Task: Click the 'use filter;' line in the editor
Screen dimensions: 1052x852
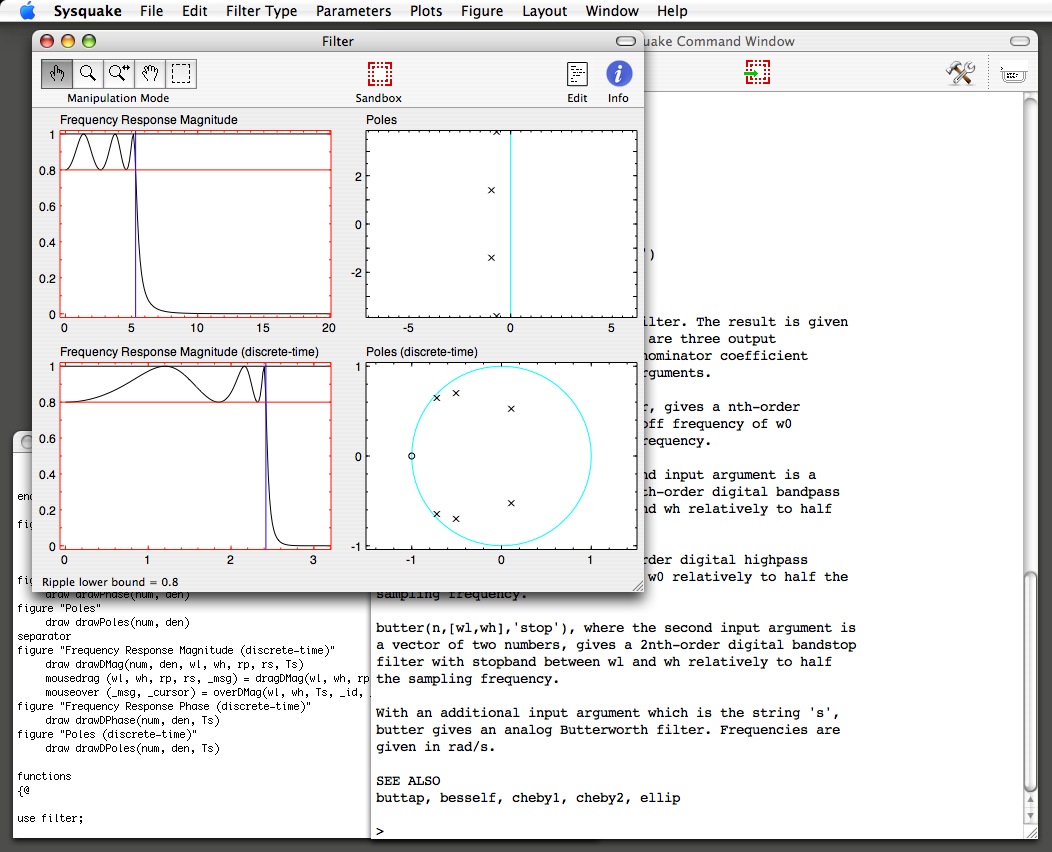Action: point(50,818)
